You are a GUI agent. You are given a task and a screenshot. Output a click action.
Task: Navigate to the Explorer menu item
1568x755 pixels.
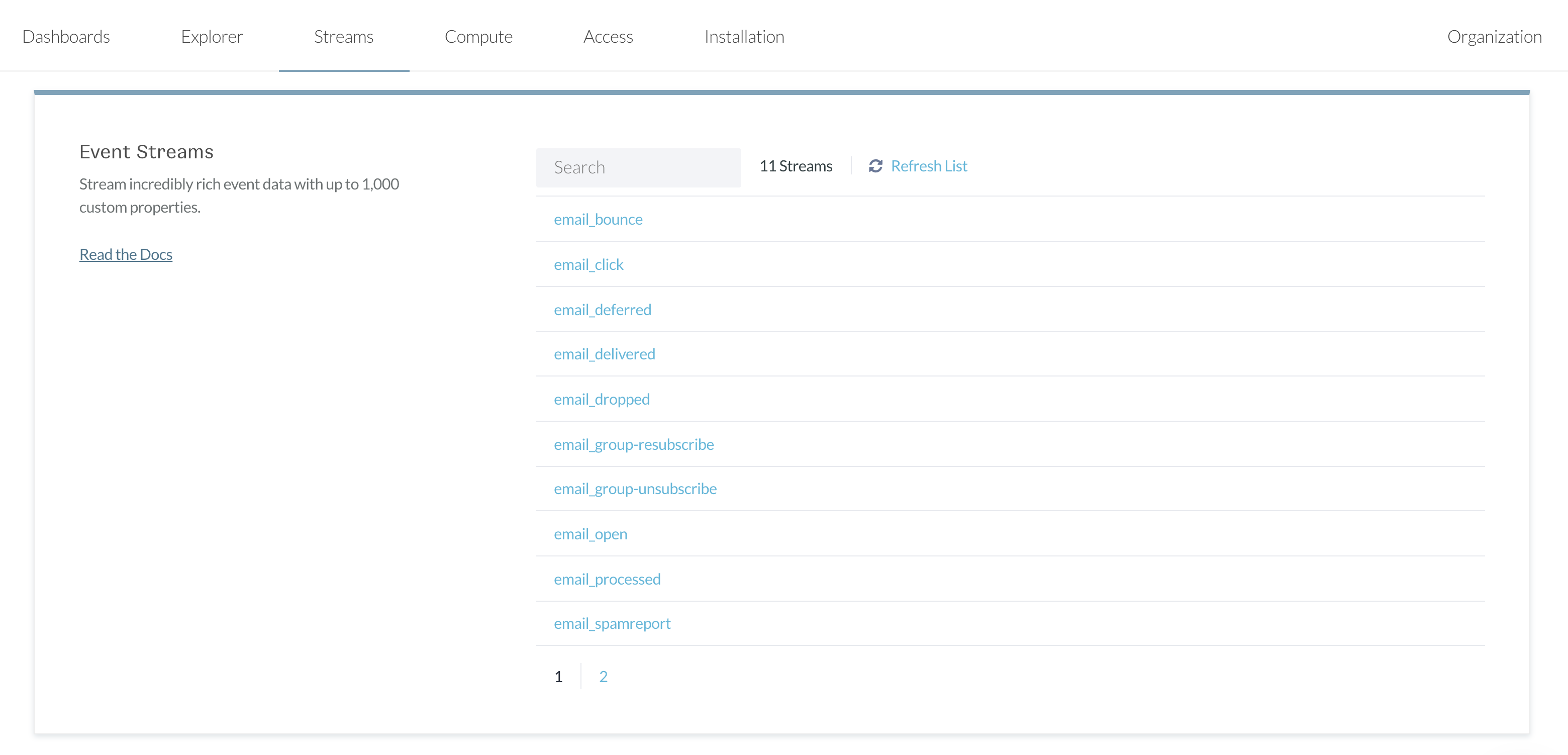coord(211,36)
